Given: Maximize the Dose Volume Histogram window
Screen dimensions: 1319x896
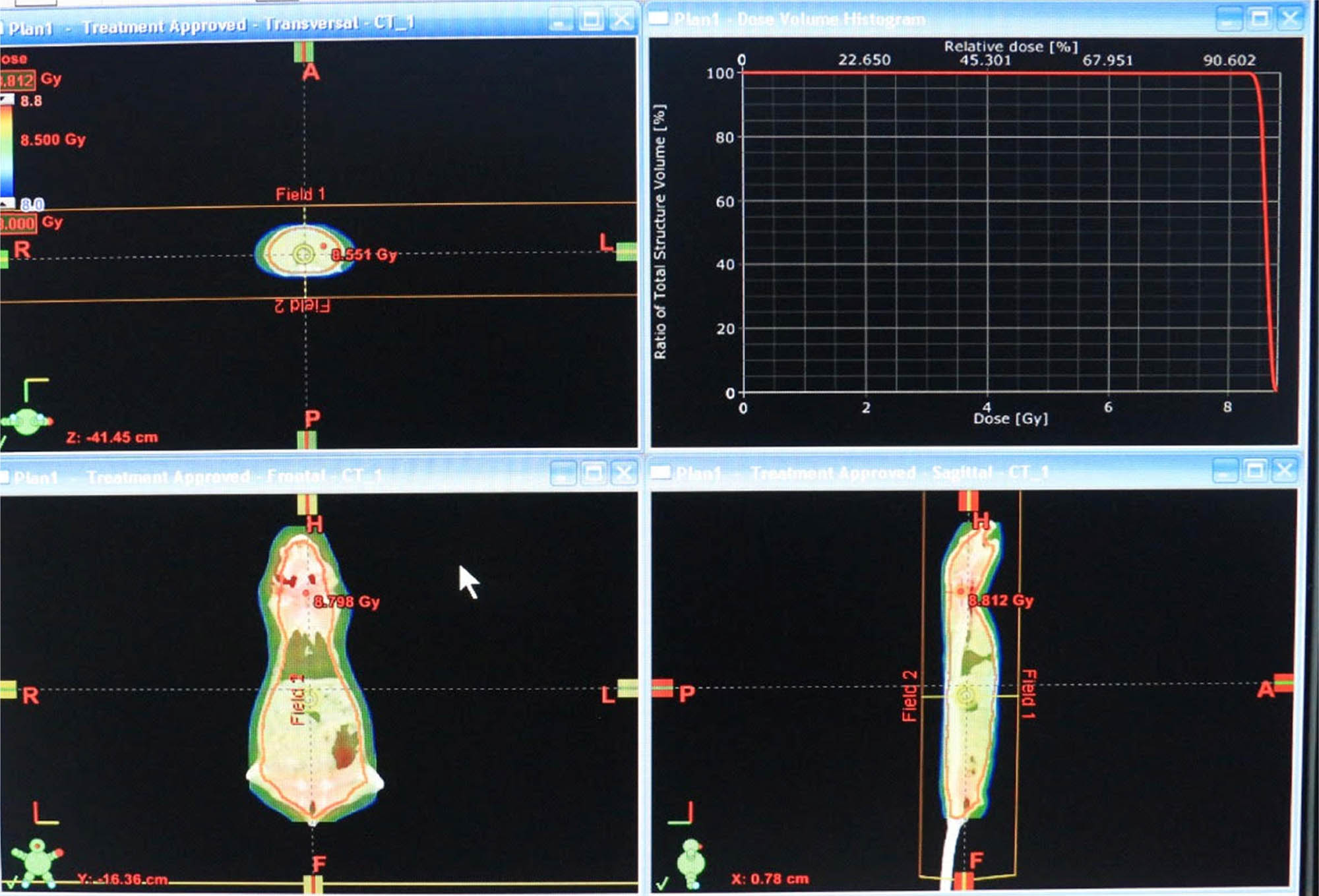Looking at the screenshot, I should [x=1258, y=18].
